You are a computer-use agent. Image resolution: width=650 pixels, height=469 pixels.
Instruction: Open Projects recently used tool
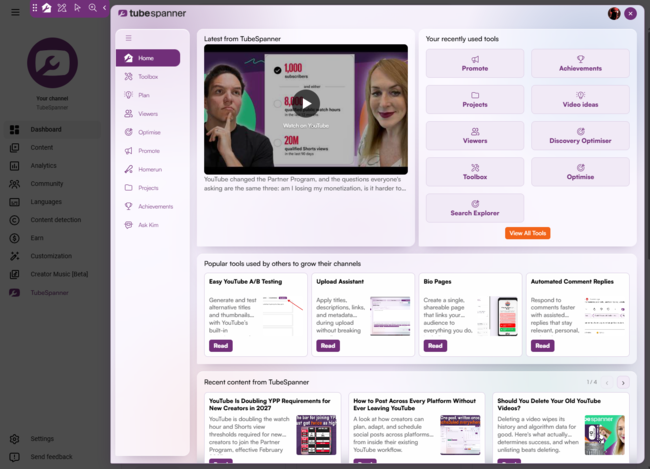click(475, 100)
